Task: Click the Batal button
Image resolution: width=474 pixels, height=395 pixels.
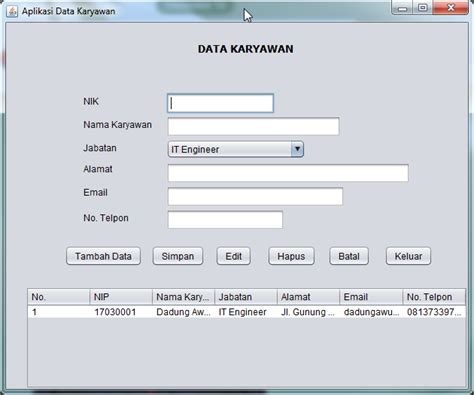Action: [349, 256]
